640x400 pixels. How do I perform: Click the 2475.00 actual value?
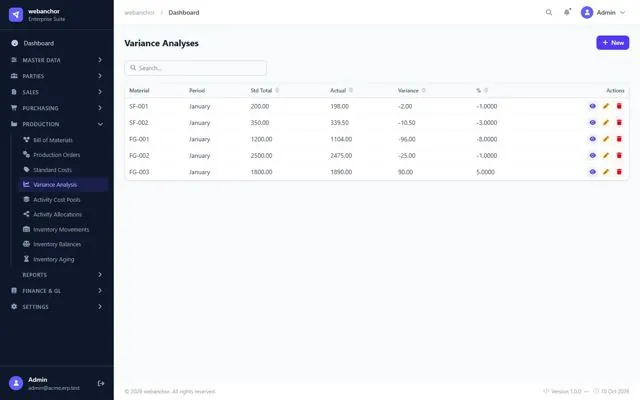coord(341,156)
